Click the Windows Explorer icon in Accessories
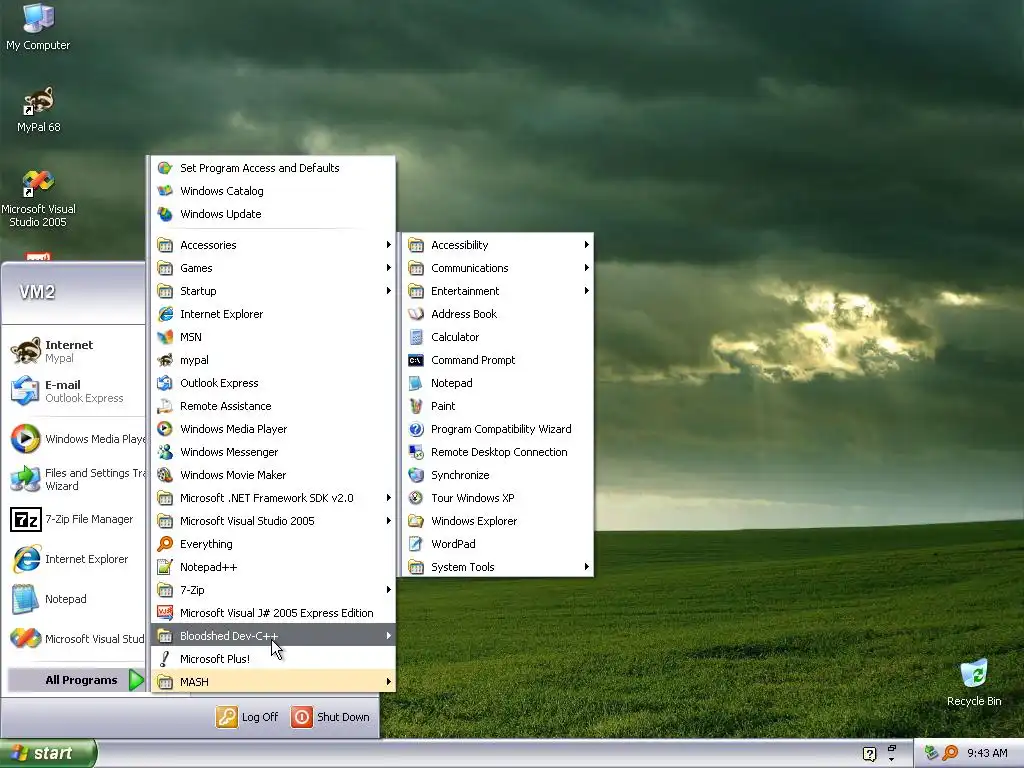This screenshot has height=768, width=1024. click(416, 521)
